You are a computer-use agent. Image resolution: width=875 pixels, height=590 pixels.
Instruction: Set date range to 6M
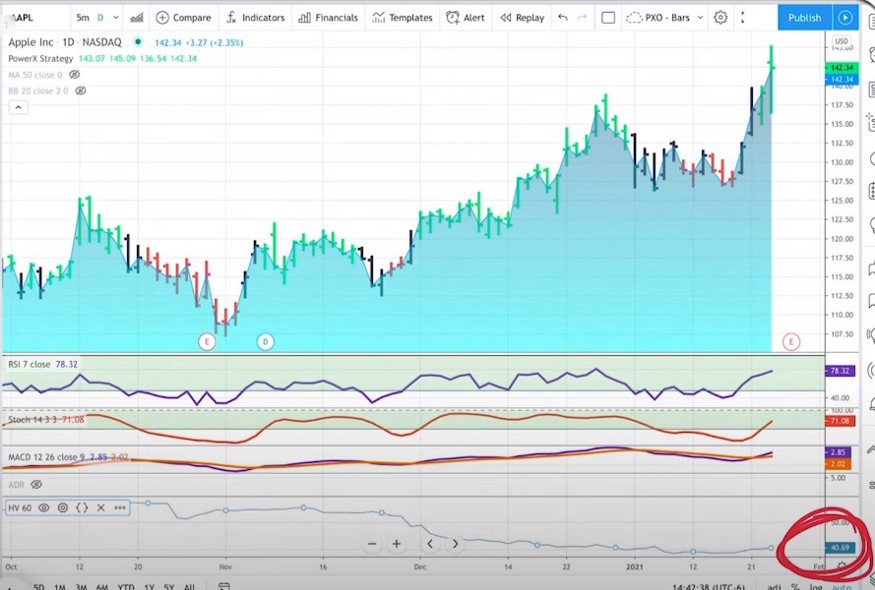point(102,587)
